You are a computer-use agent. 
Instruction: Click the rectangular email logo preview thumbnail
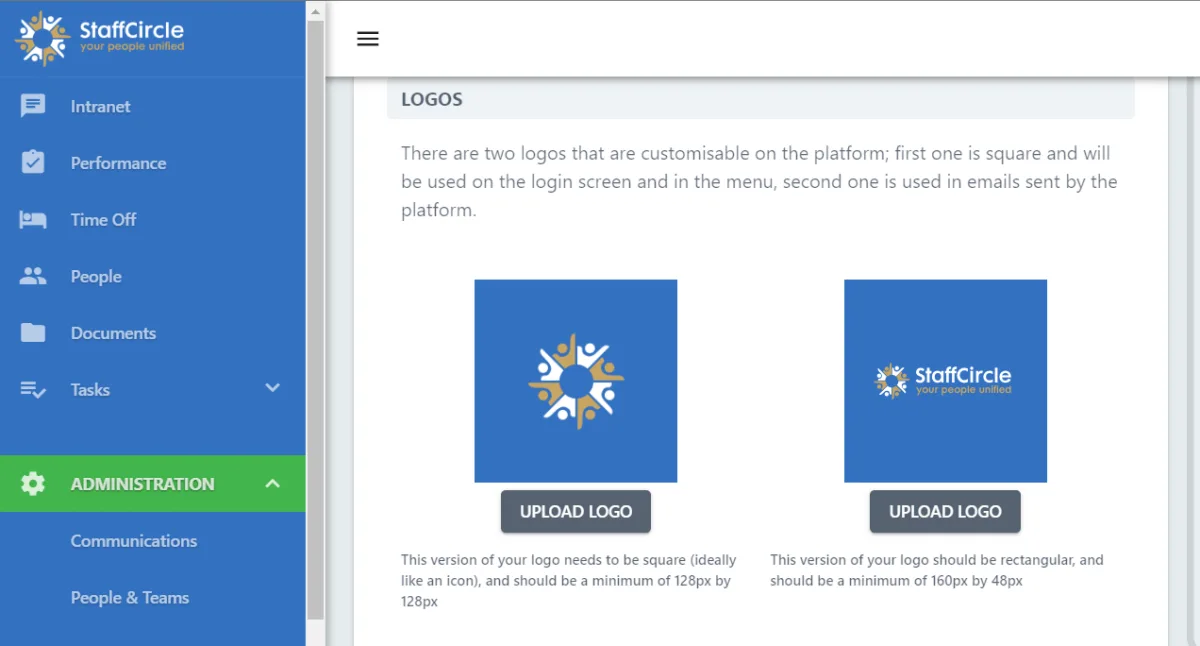click(x=945, y=381)
